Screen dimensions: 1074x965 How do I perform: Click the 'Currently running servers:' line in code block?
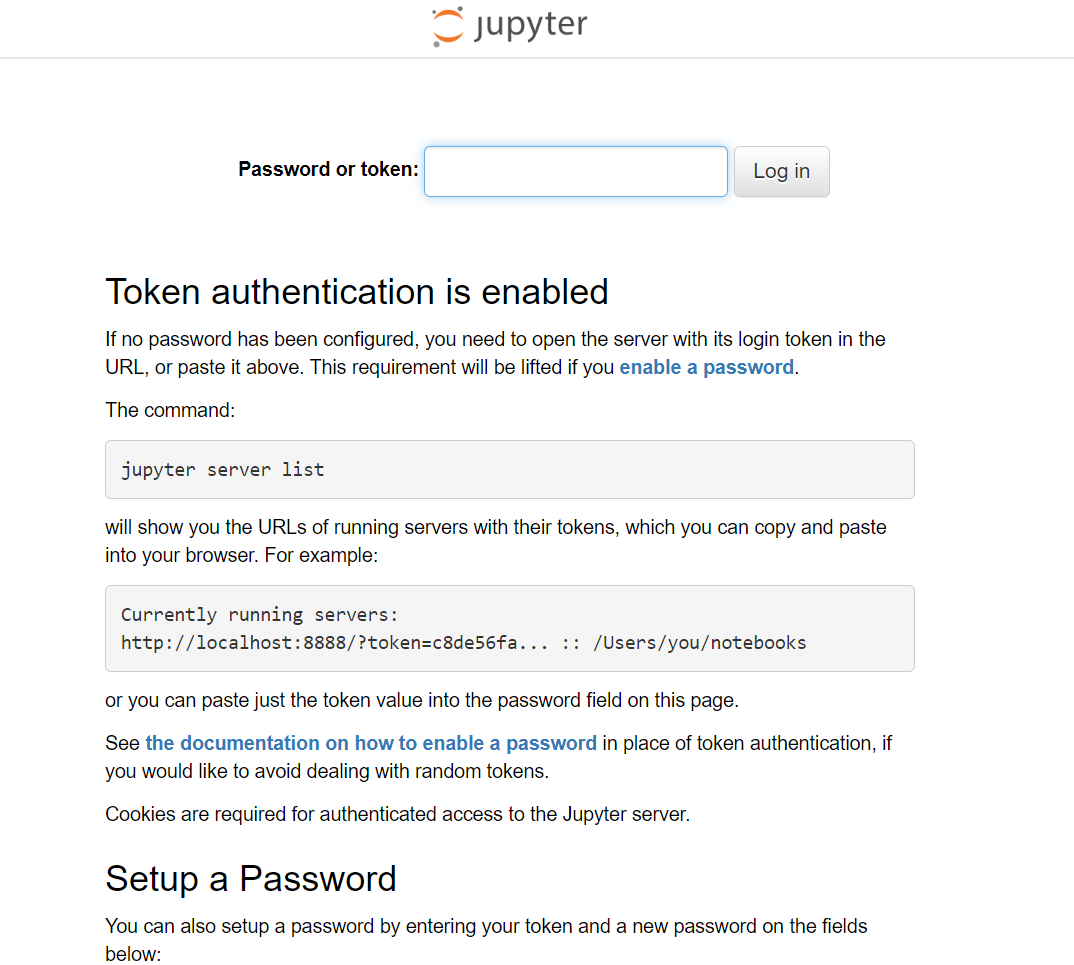pyautogui.click(x=259, y=614)
